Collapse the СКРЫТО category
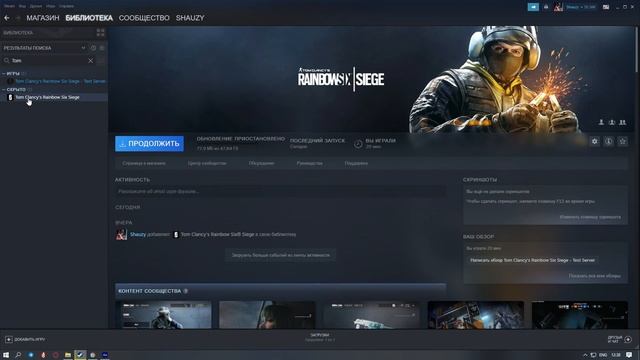640x360 pixels. pos(4,89)
